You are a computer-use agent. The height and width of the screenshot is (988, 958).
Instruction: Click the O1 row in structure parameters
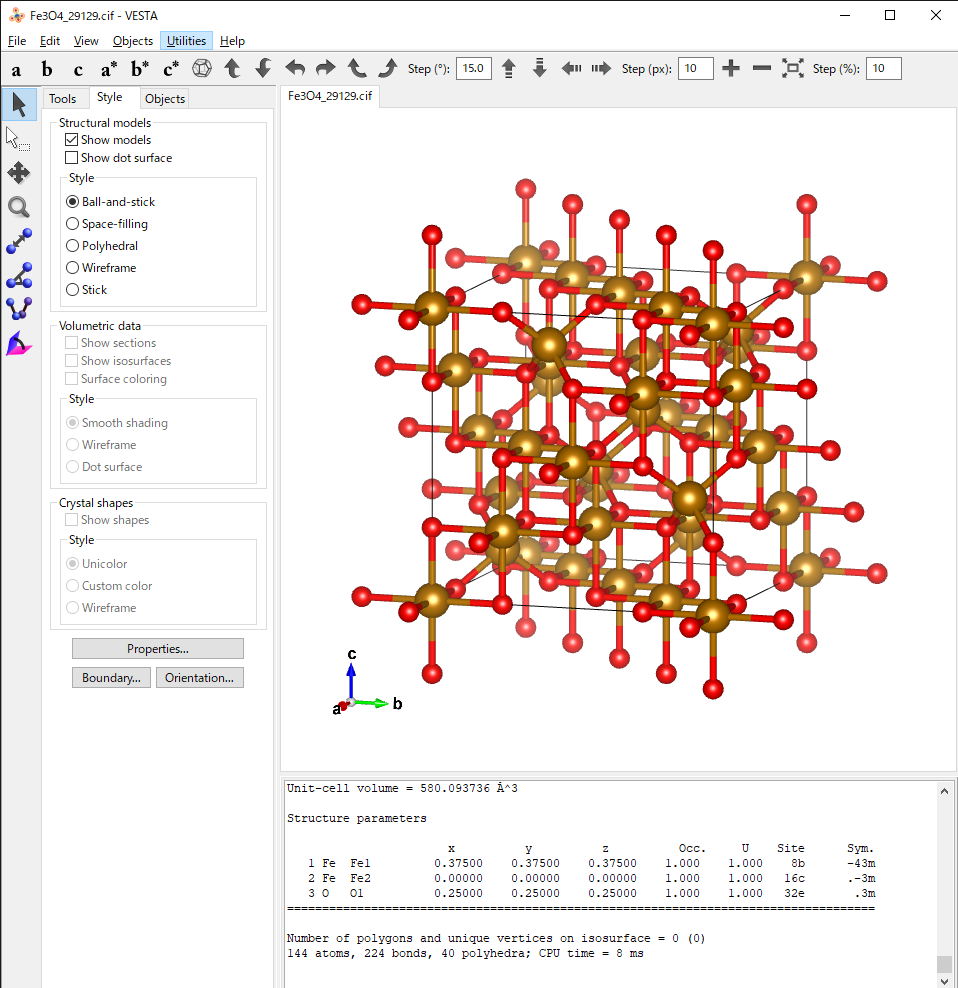(x=591, y=893)
